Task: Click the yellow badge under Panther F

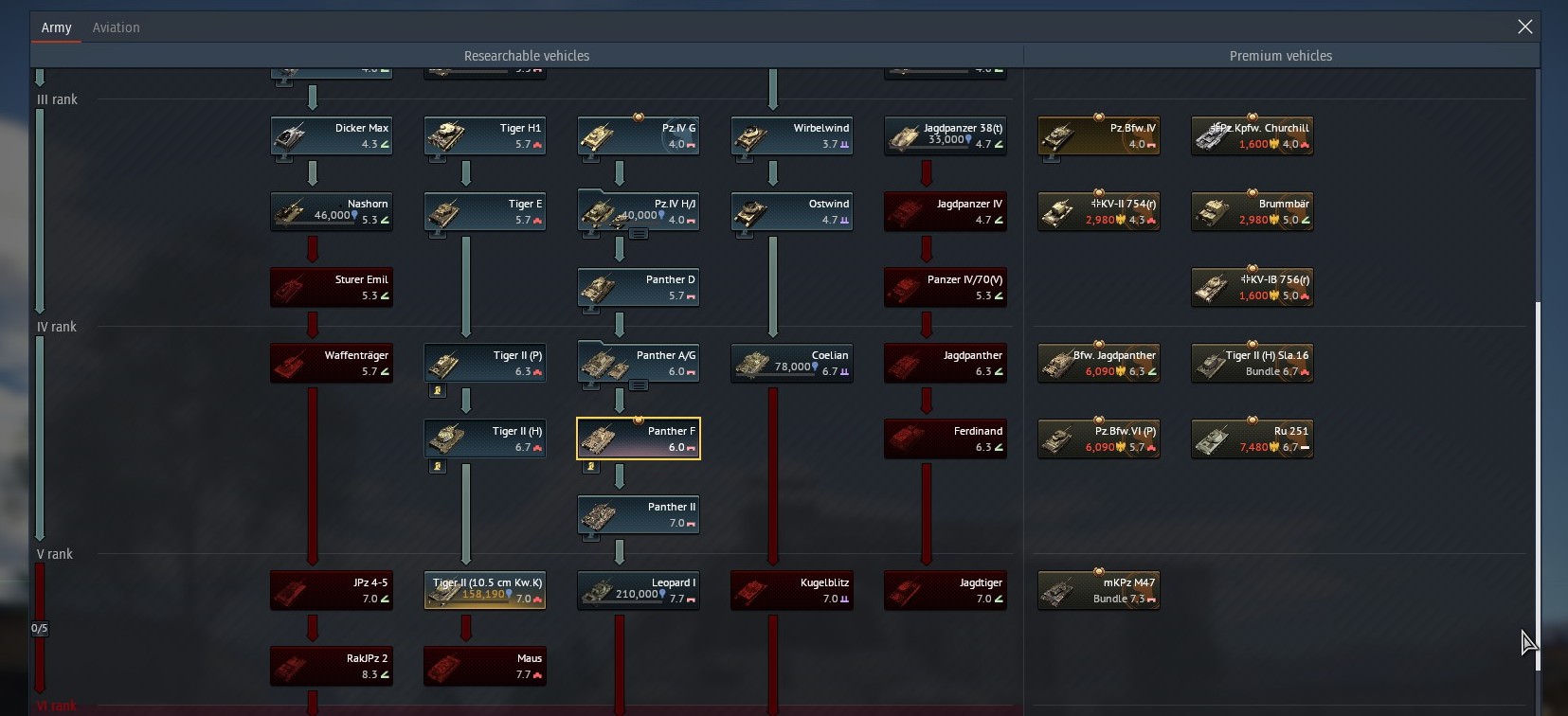Action: [590, 466]
